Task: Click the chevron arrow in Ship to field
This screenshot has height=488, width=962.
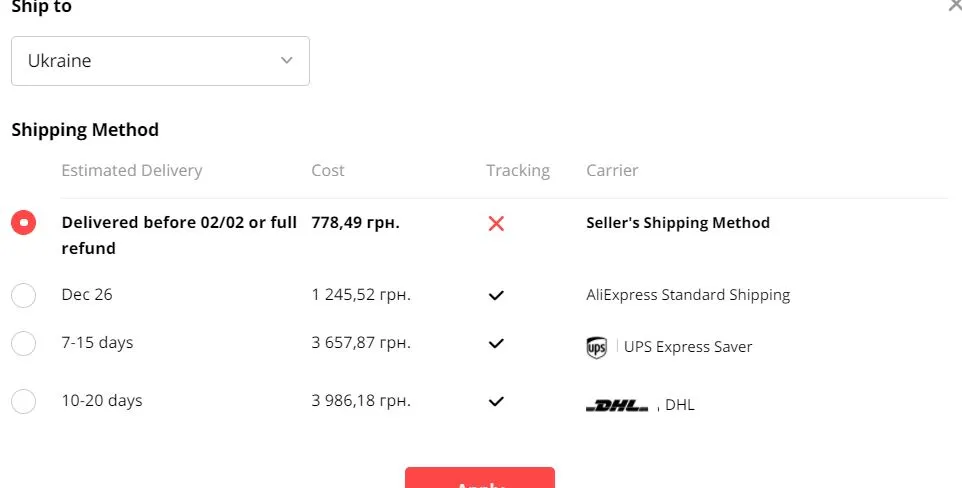Action: 287,61
